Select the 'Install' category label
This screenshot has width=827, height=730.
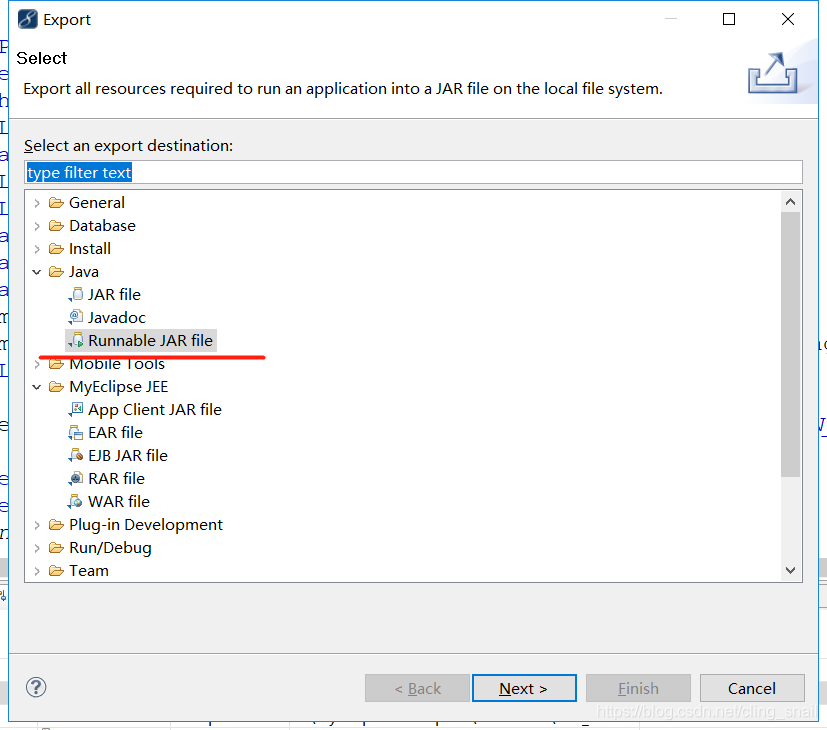pos(90,248)
